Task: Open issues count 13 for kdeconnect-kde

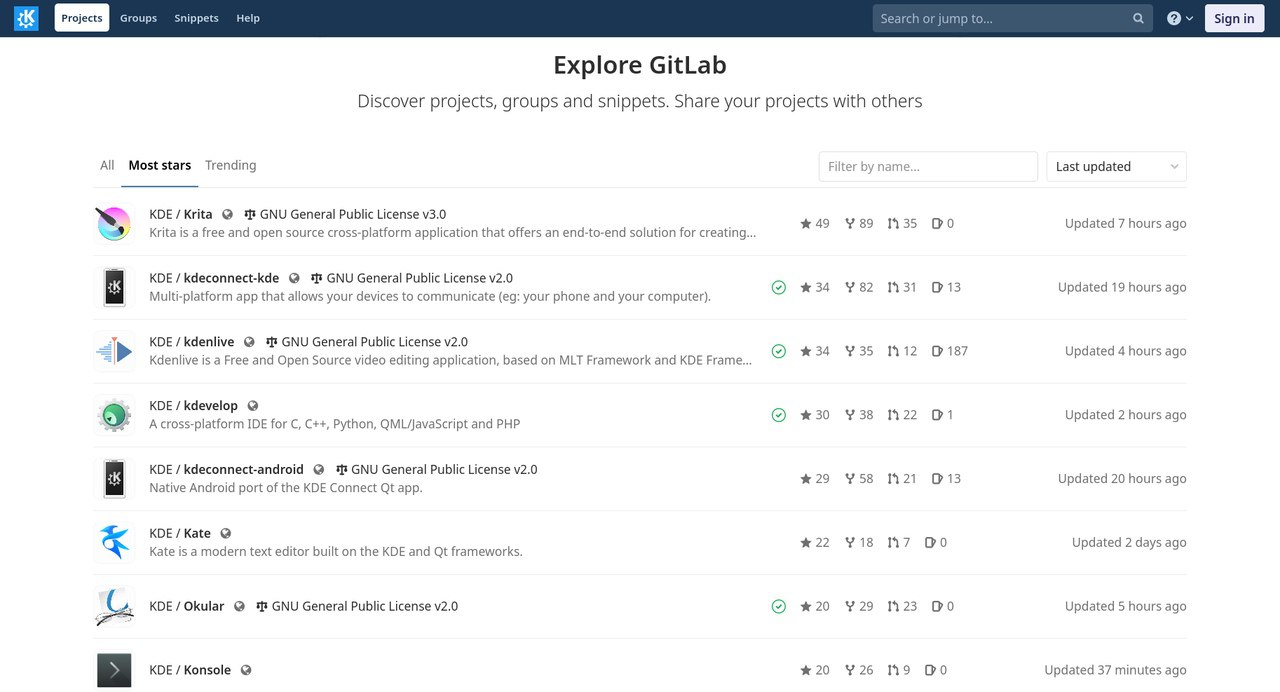Action: click(x=946, y=287)
